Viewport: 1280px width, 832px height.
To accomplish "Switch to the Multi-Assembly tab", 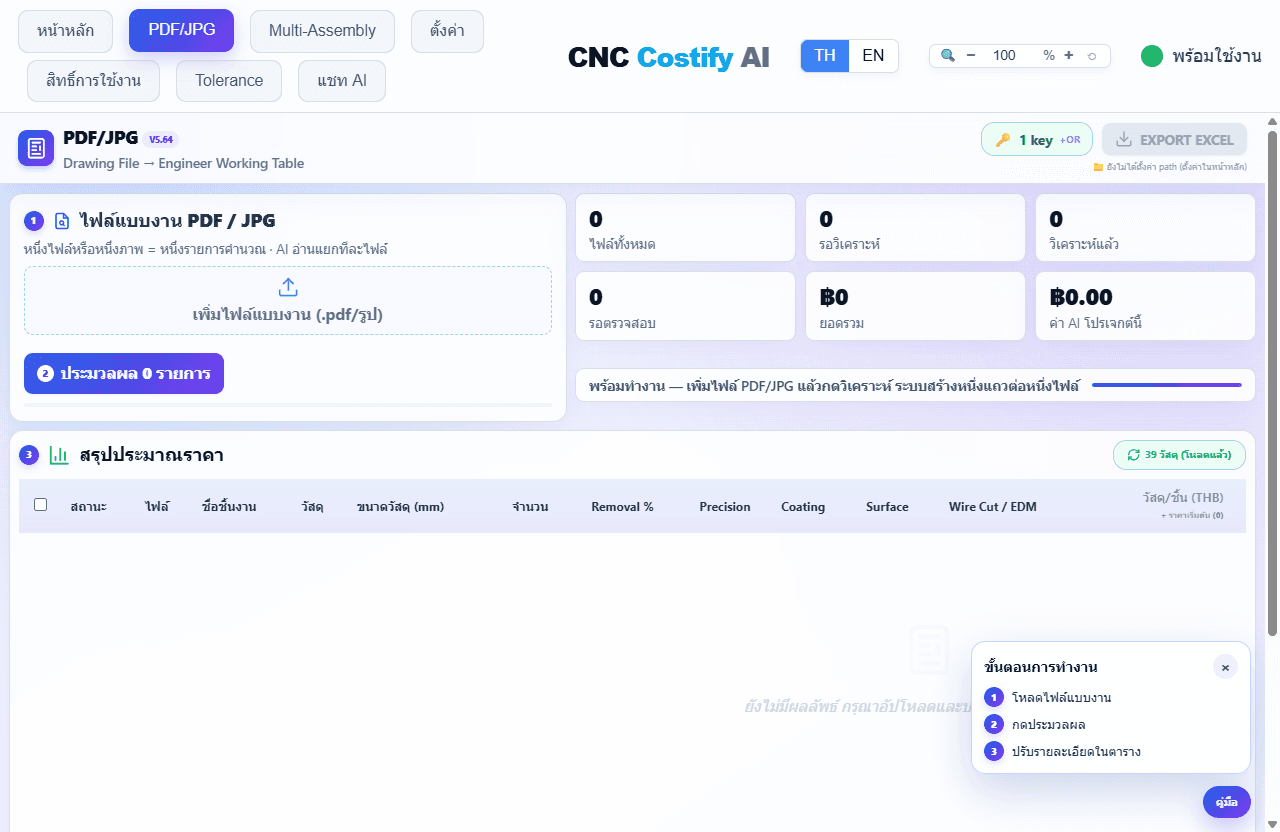I will tap(322, 31).
